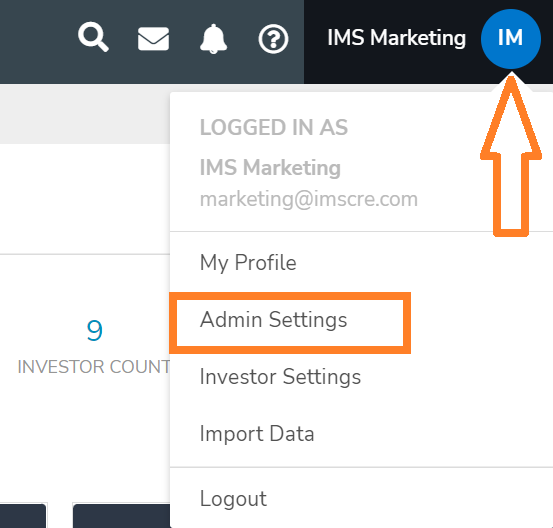Image resolution: width=553 pixels, height=528 pixels.
Task: Click the LOGGED IN AS heading
Action: click(274, 127)
